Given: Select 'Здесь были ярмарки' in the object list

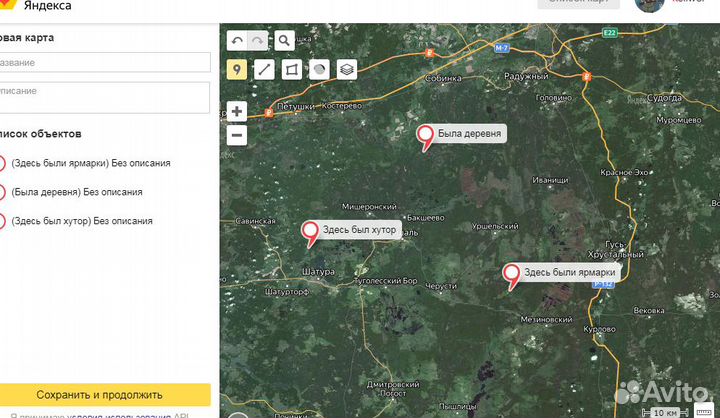Looking at the screenshot, I should click(90, 163).
